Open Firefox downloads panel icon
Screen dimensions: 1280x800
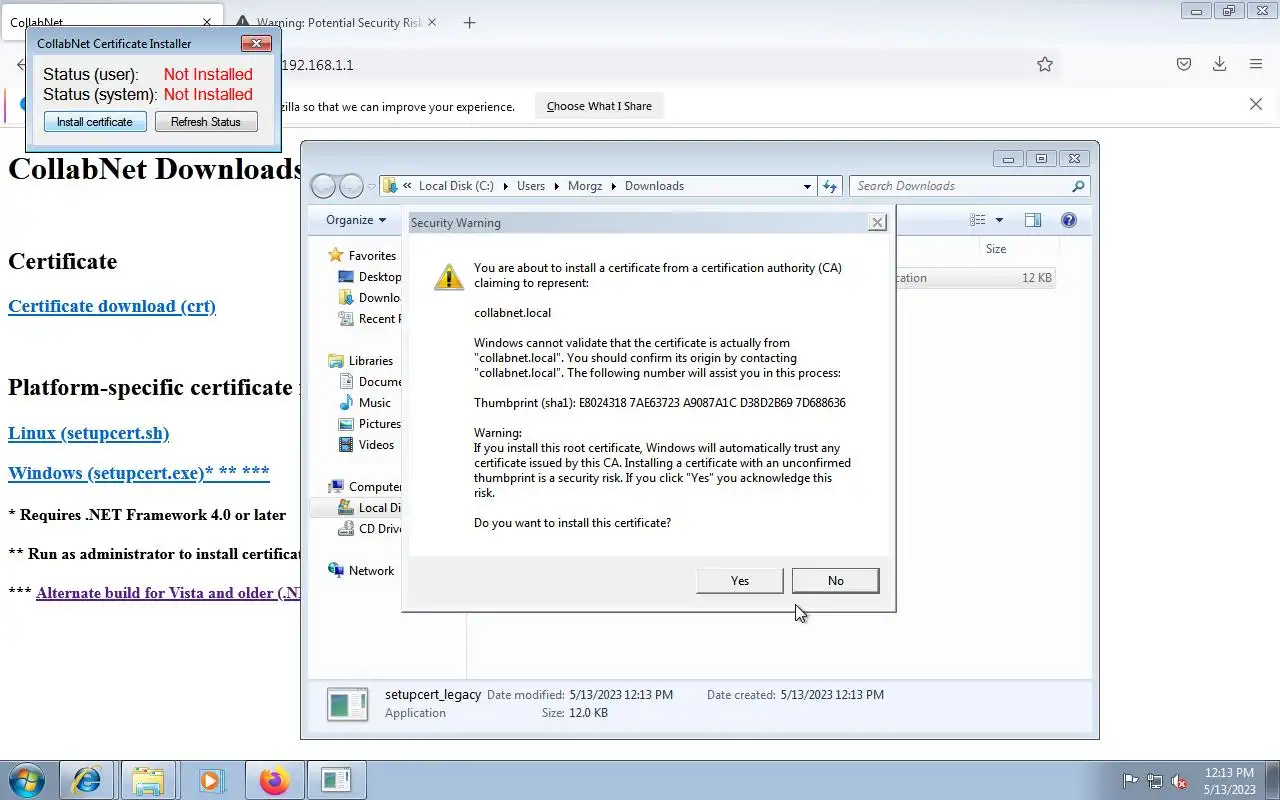click(1219, 65)
